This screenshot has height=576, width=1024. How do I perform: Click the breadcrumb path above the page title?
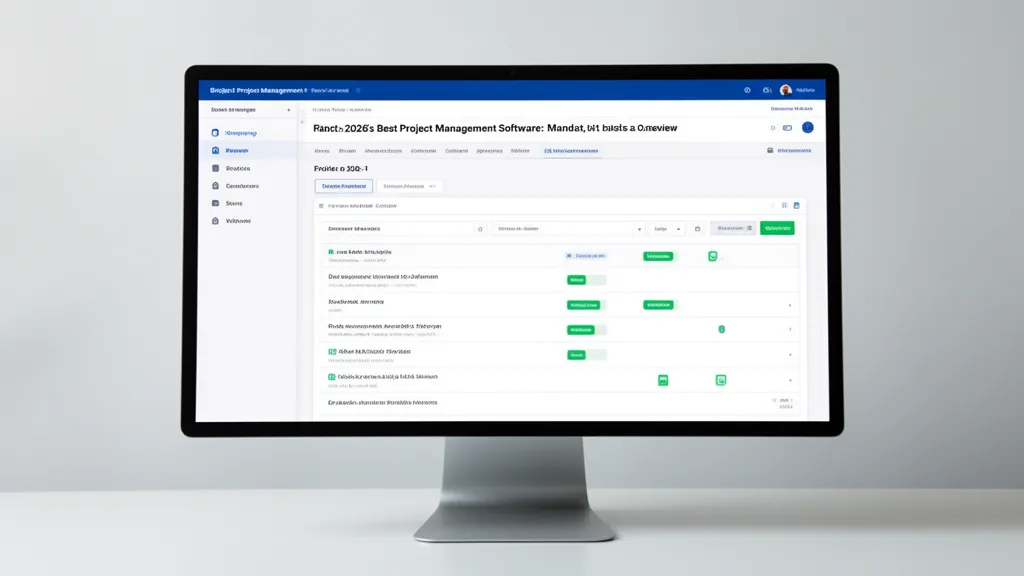[x=342, y=110]
